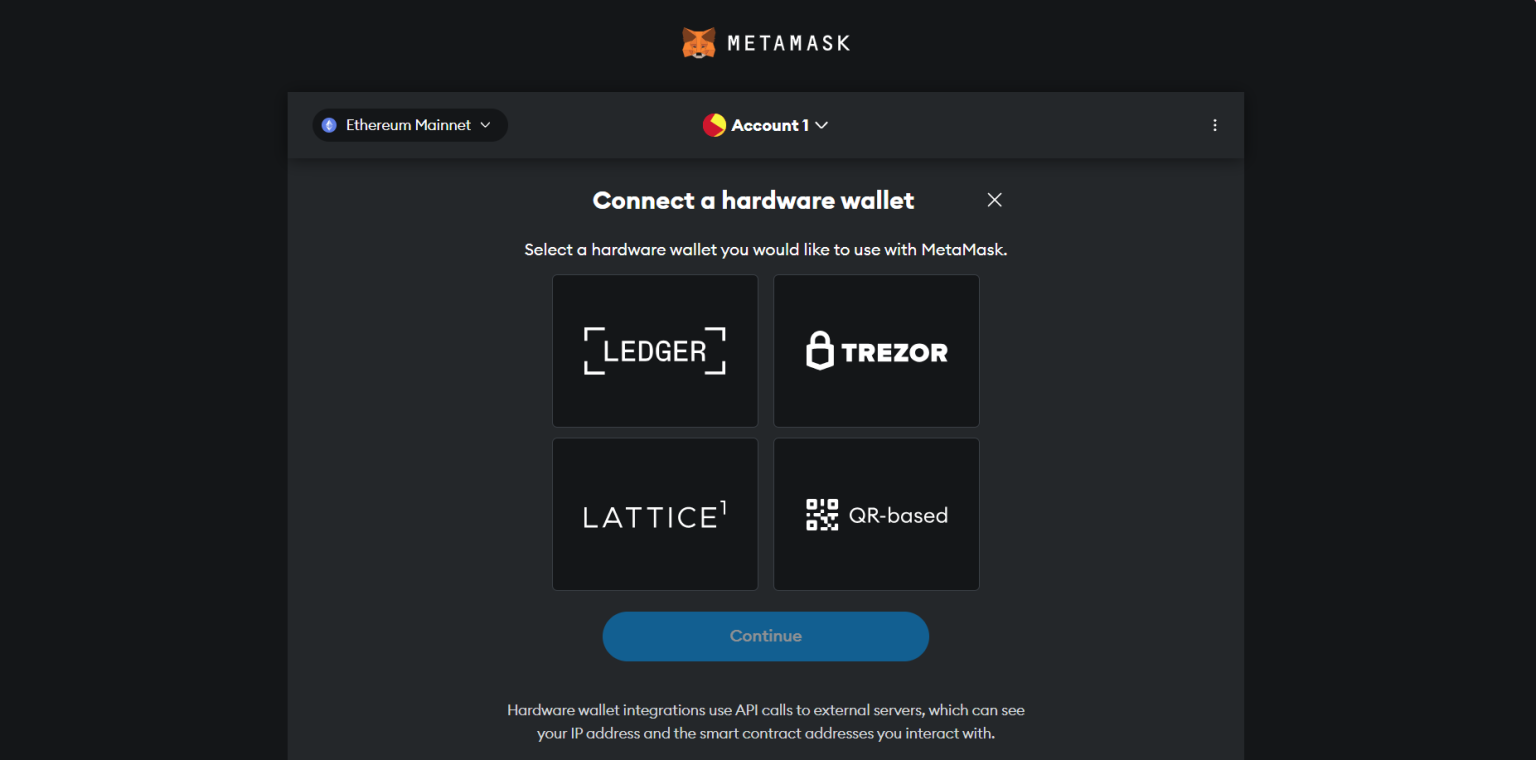Viewport: 1536px width, 760px height.
Task: Dismiss the hardware wallet dialog with X
Action: click(x=994, y=199)
